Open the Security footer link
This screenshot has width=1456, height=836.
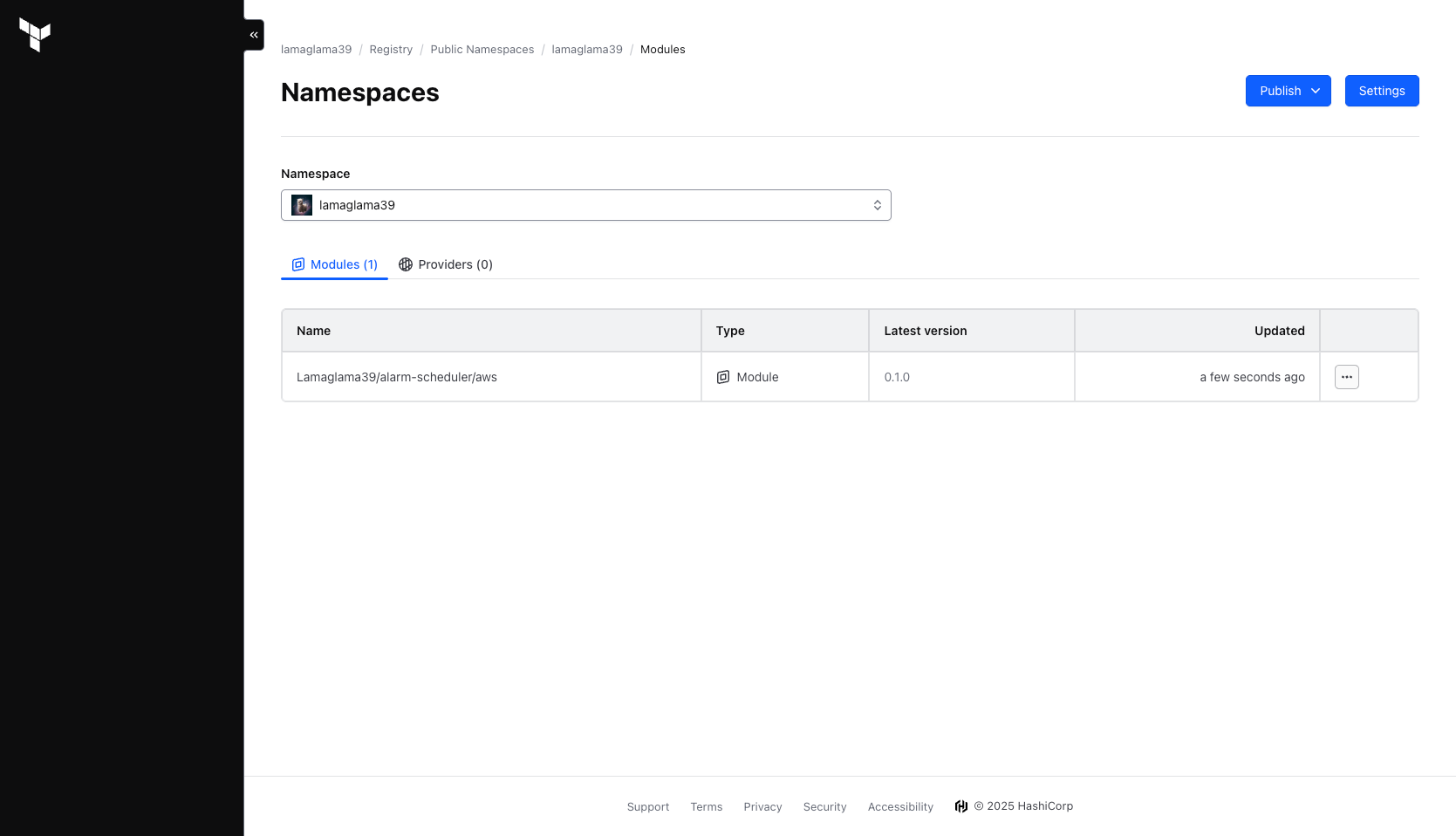coord(825,807)
